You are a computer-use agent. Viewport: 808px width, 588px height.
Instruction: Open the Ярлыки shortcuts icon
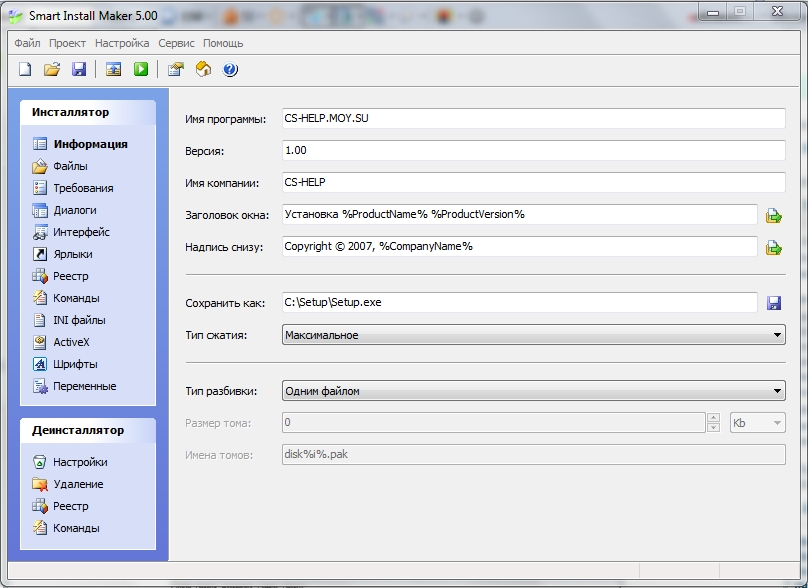pos(40,254)
